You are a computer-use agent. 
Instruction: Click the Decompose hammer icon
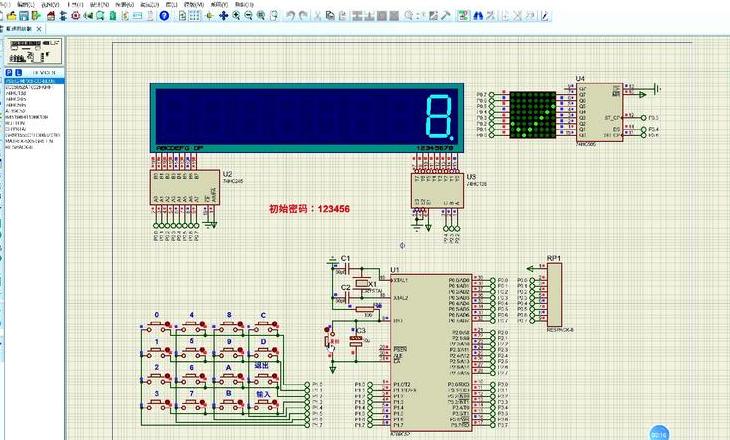click(446, 16)
